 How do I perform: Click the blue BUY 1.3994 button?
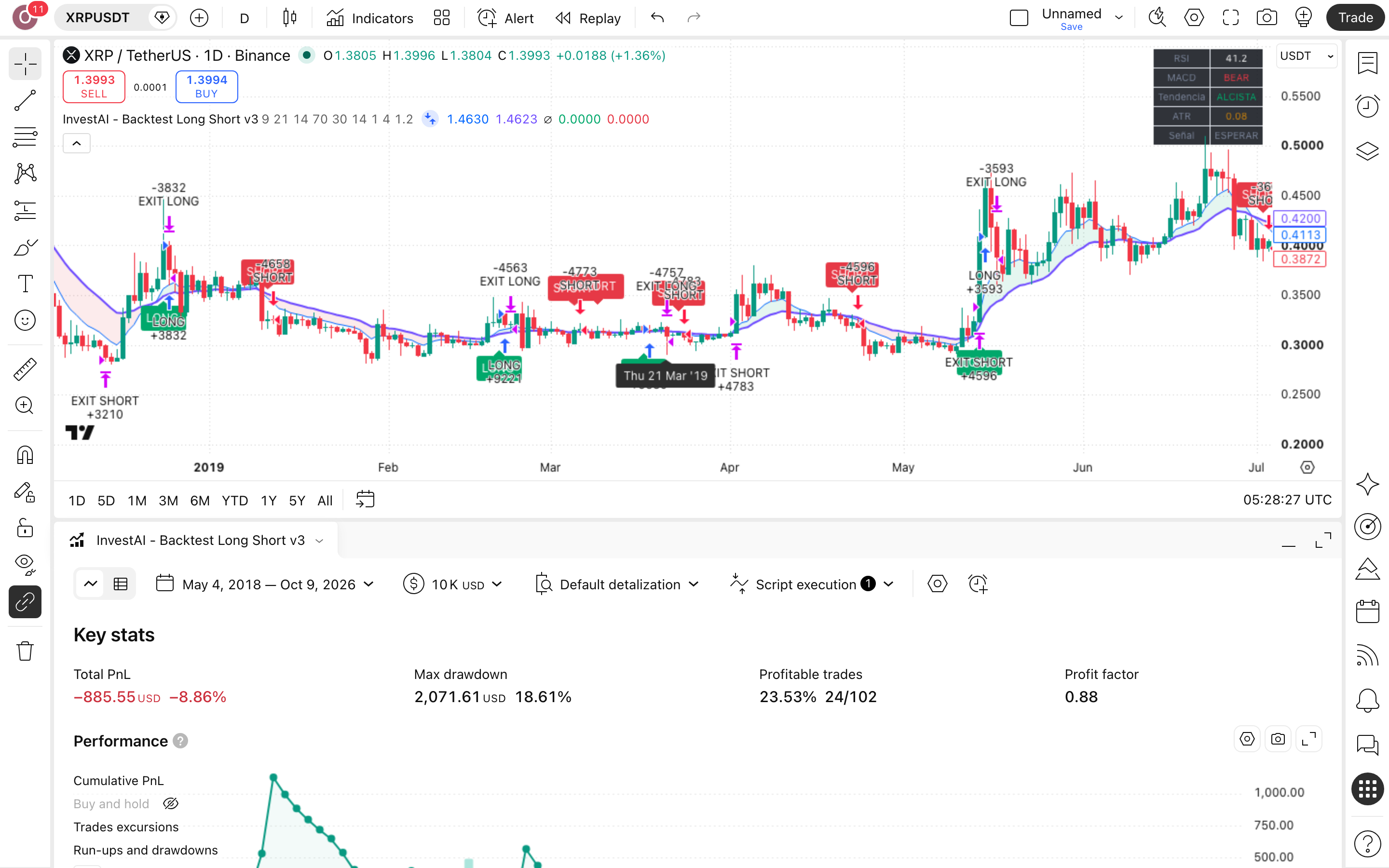click(206, 87)
